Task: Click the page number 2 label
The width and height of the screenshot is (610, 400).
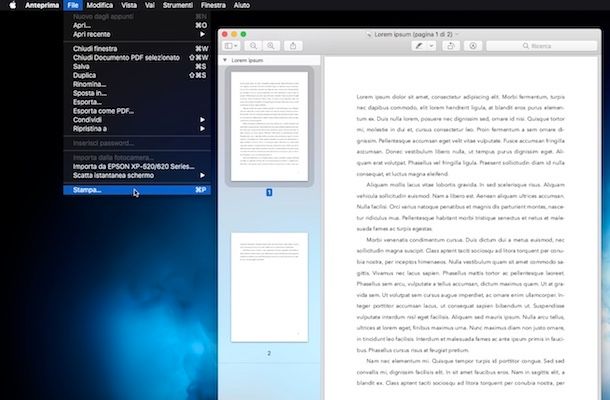Action: tap(269, 353)
